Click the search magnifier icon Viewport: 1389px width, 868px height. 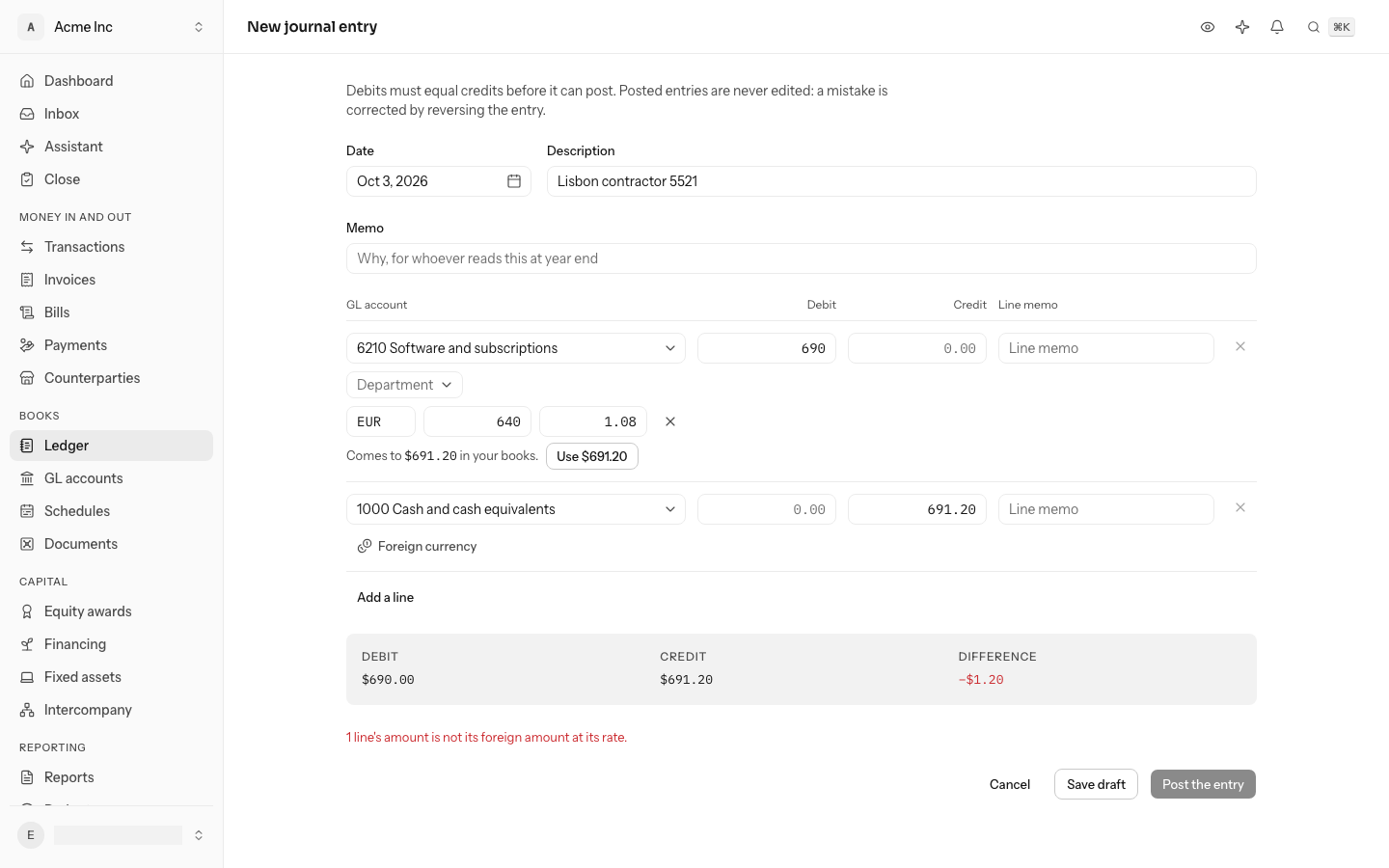pyautogui.click(x=1314, y=27)
